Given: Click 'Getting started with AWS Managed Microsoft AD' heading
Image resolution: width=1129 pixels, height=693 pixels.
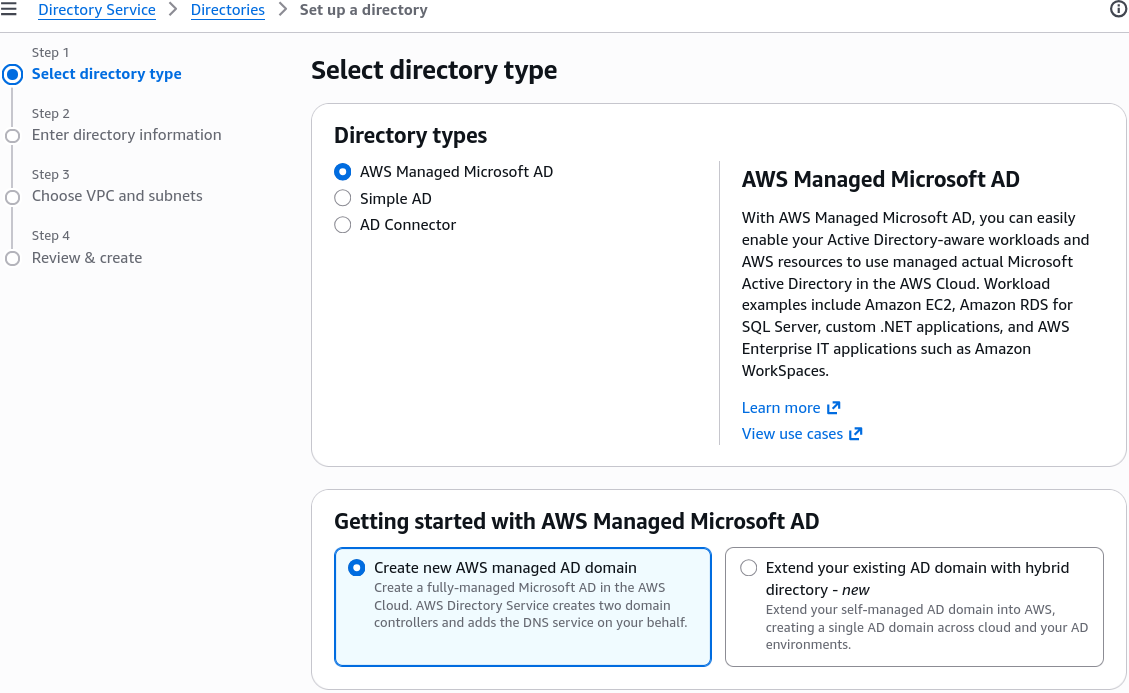Looking at the screenshot, I should [x=577, y=521].
